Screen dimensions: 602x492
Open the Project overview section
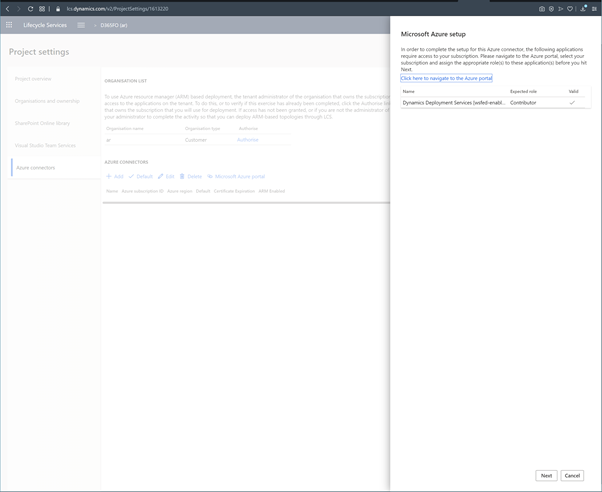33,79
